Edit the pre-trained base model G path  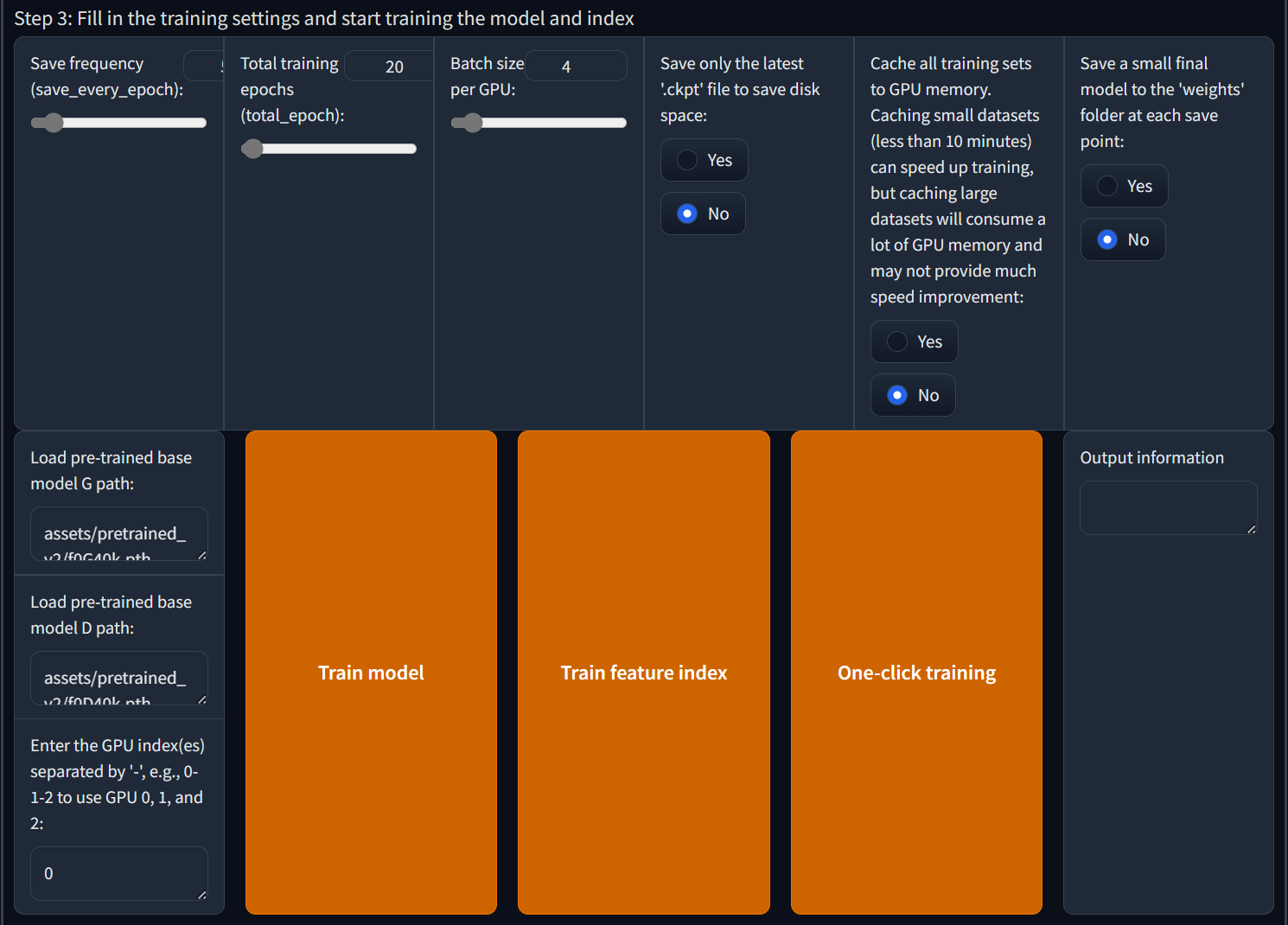[118, 534]
